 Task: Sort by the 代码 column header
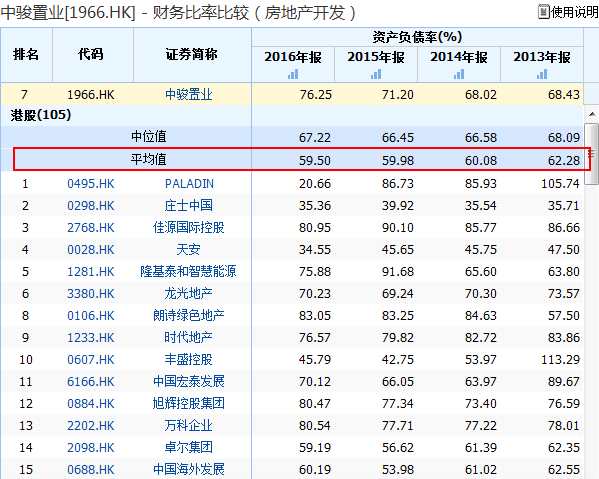pos(91,54)
